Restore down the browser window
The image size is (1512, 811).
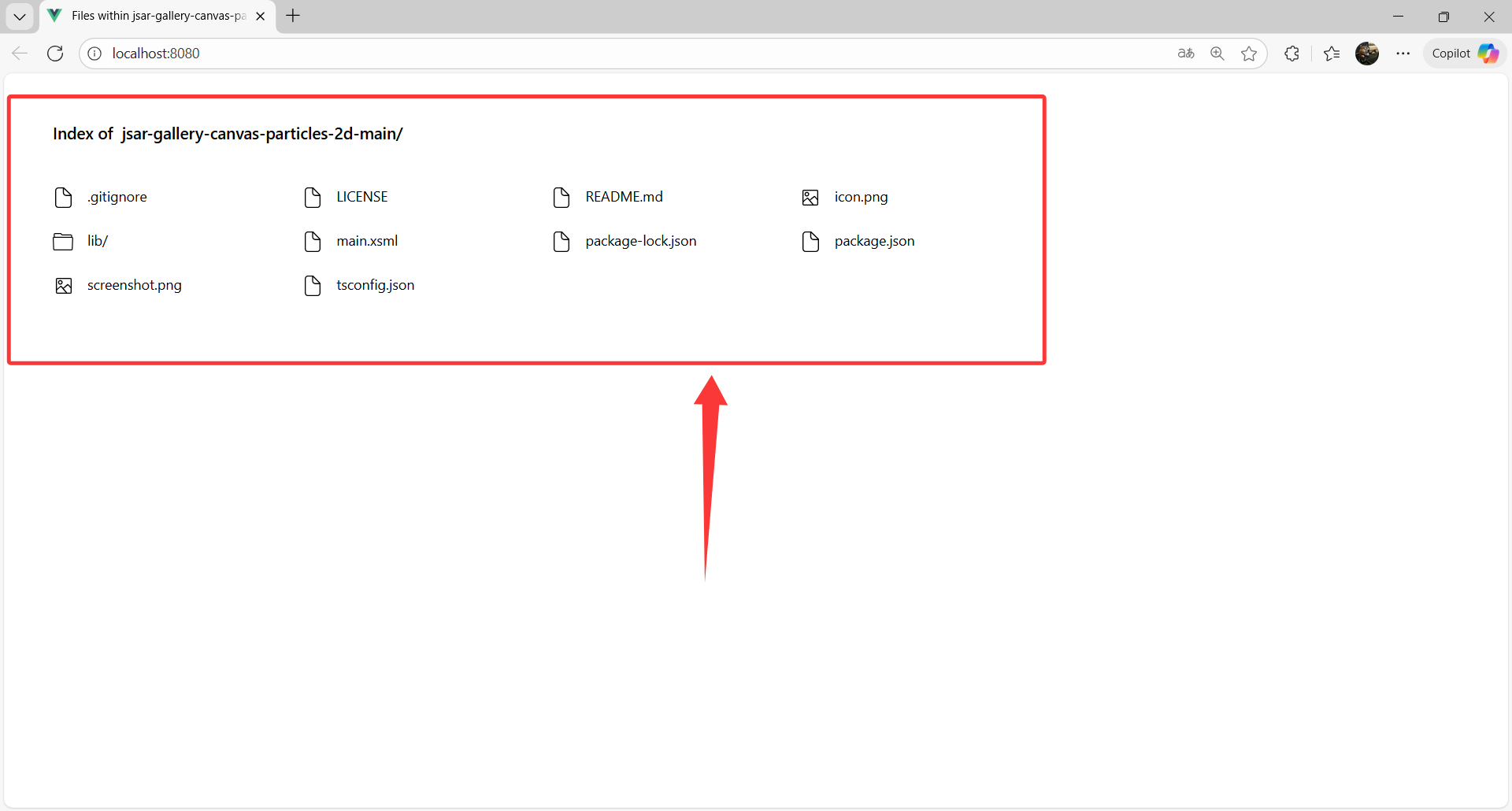(1443, 17)
